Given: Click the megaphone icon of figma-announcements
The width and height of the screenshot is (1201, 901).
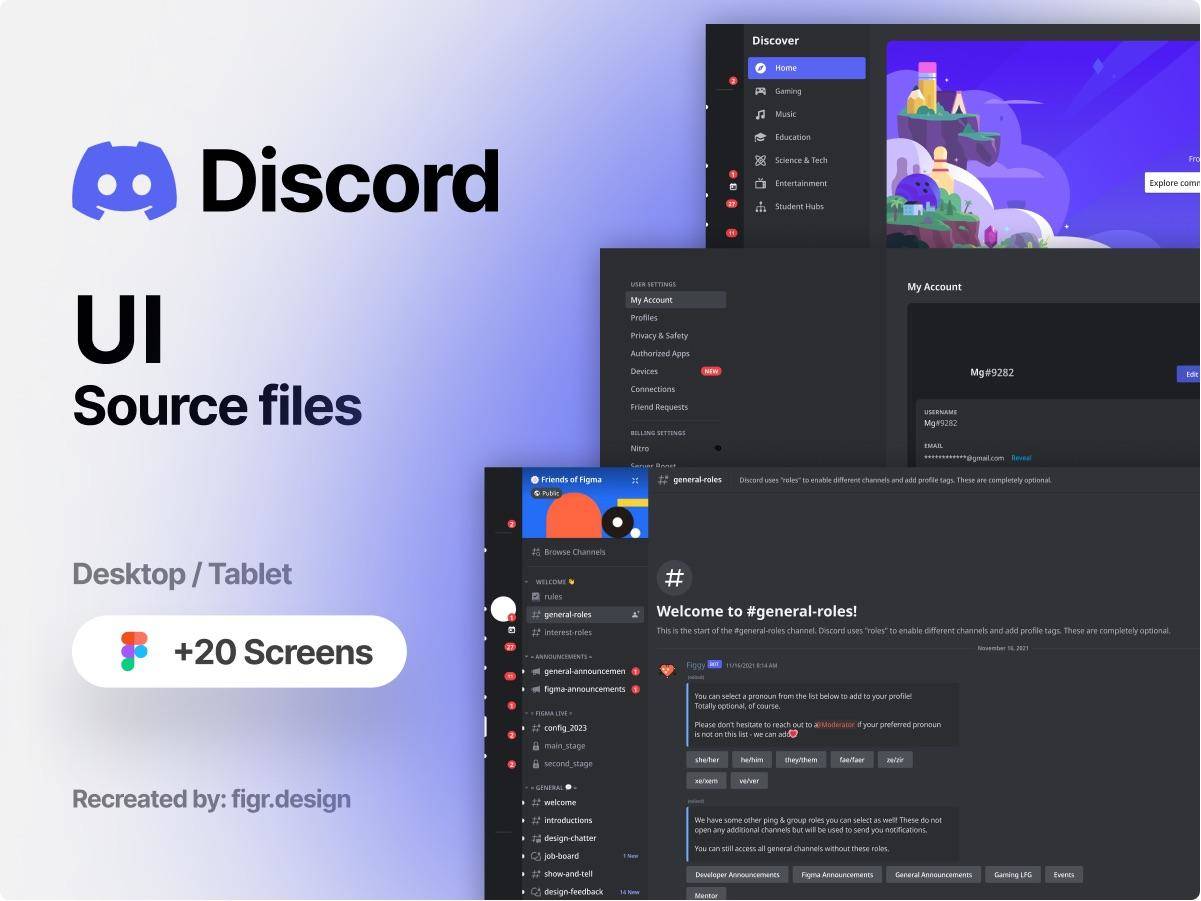Looking at the screenshot, I should [536, 689].
